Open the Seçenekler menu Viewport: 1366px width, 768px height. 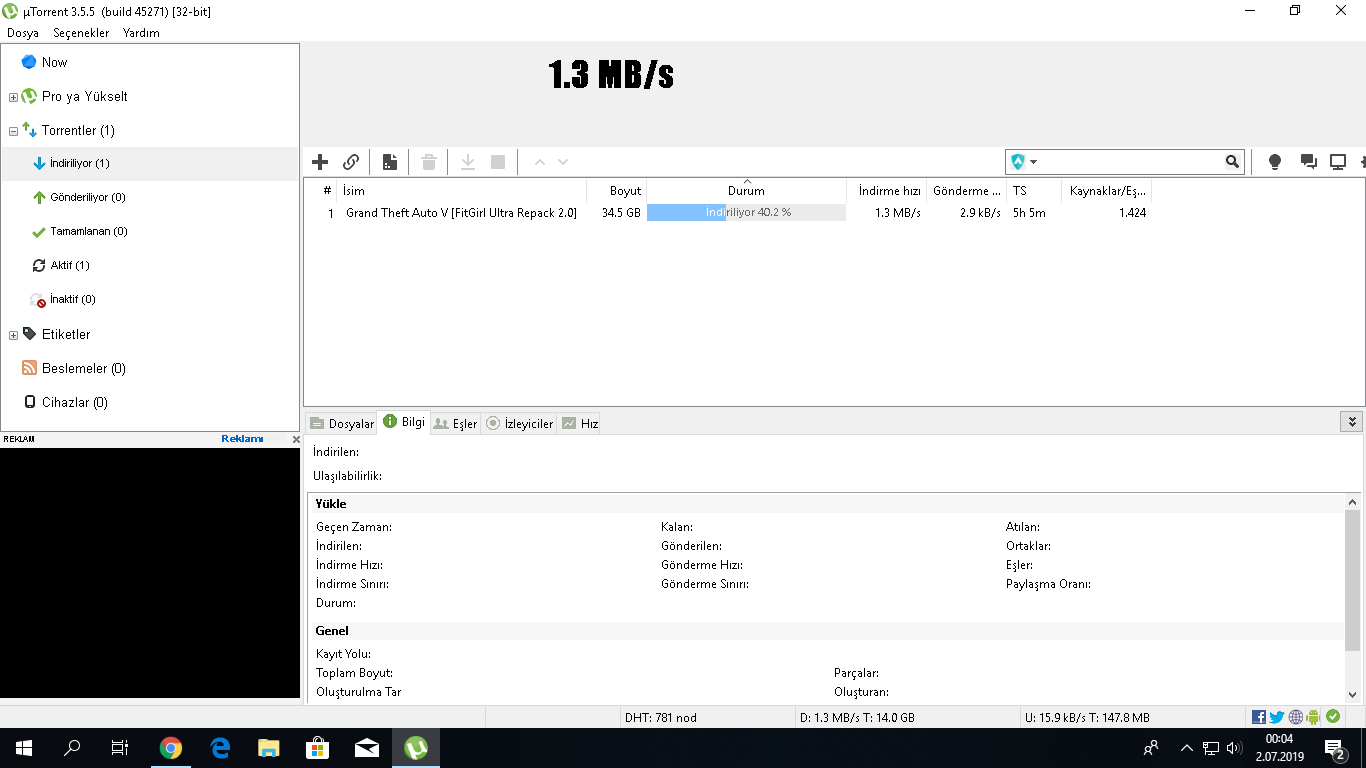tap(81, 33)
